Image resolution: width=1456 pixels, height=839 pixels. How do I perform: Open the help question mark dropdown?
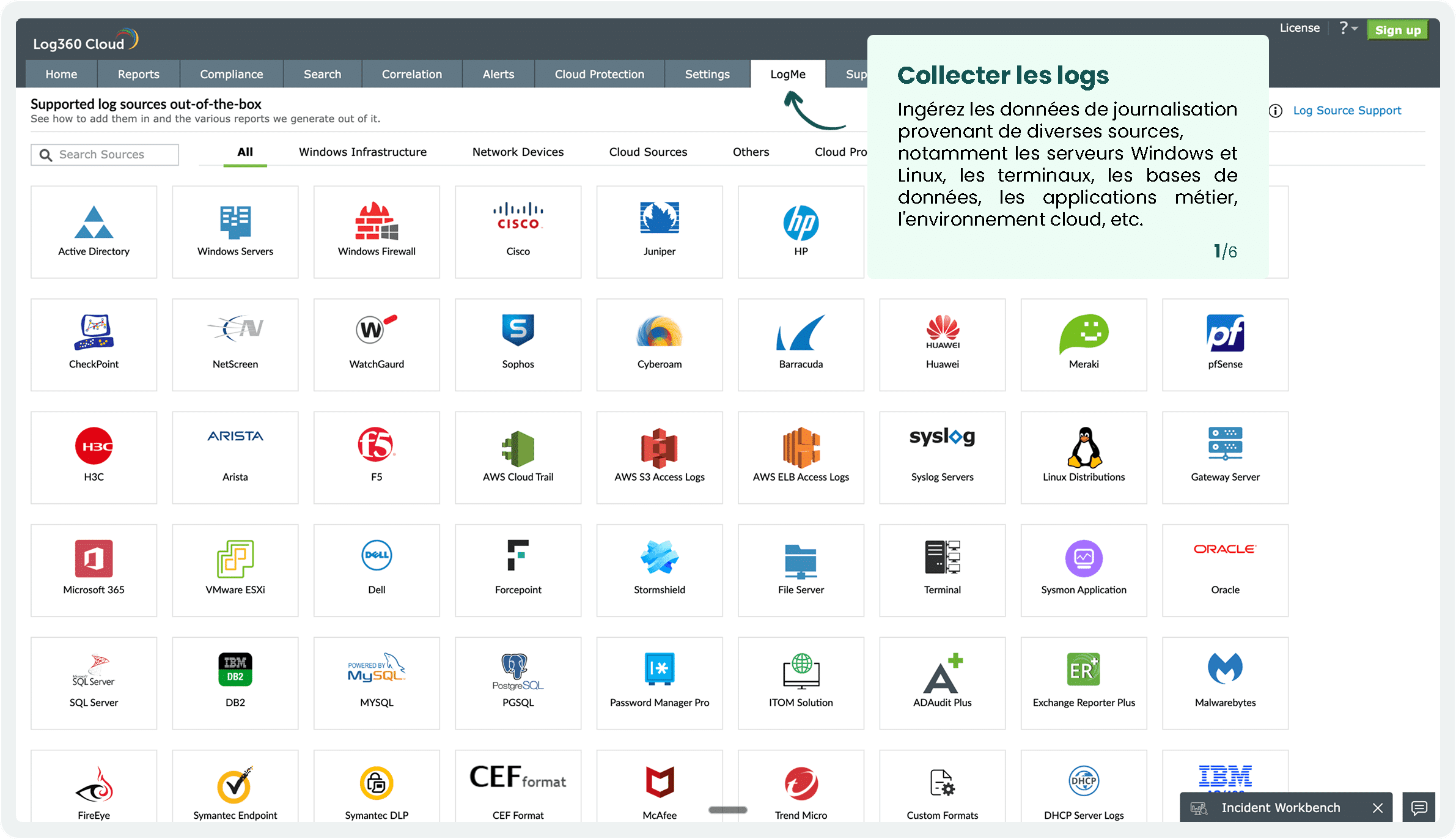[x=1348, y=28]
